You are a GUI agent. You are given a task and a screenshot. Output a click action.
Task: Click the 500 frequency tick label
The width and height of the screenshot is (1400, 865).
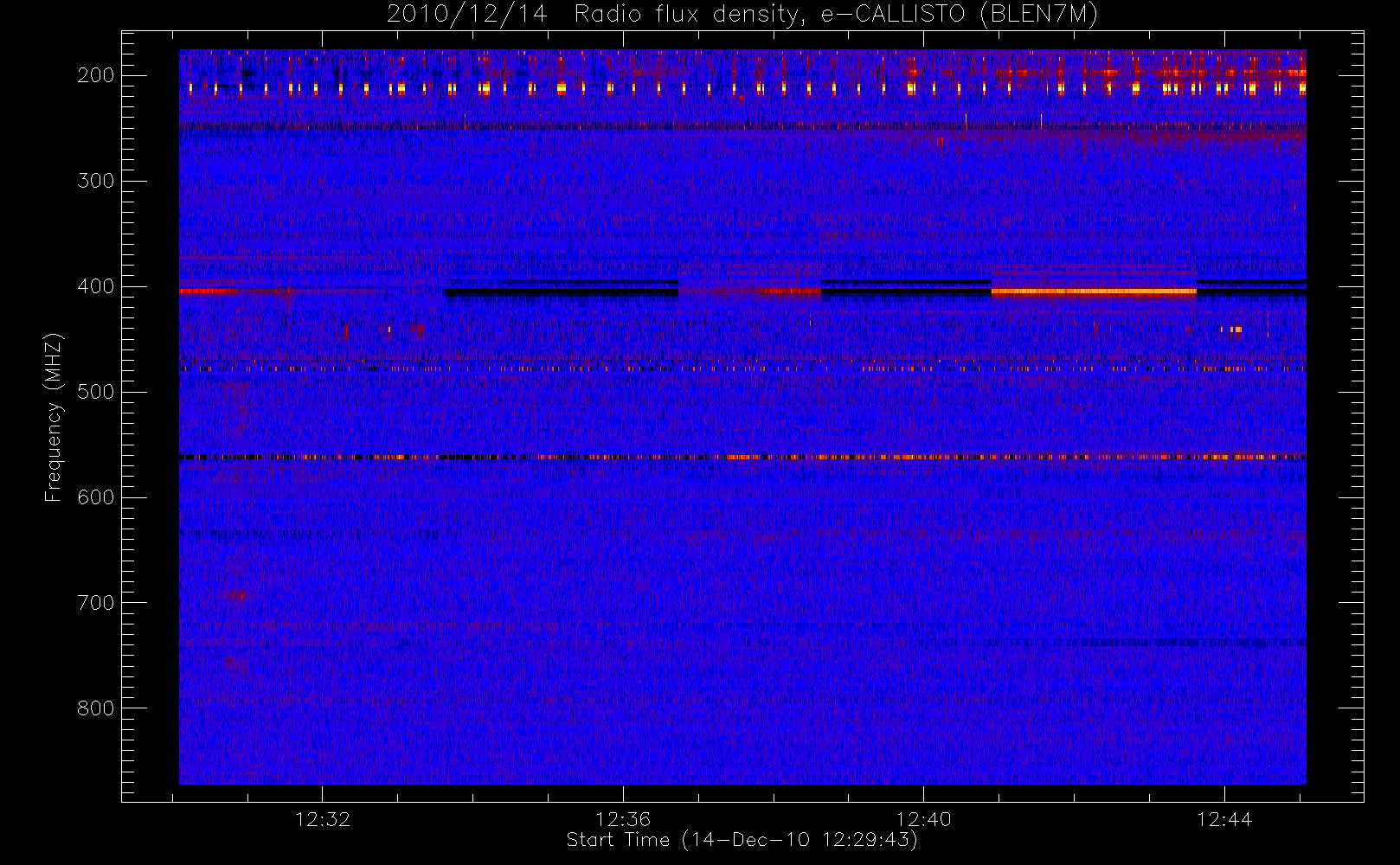tap(96, 392)
